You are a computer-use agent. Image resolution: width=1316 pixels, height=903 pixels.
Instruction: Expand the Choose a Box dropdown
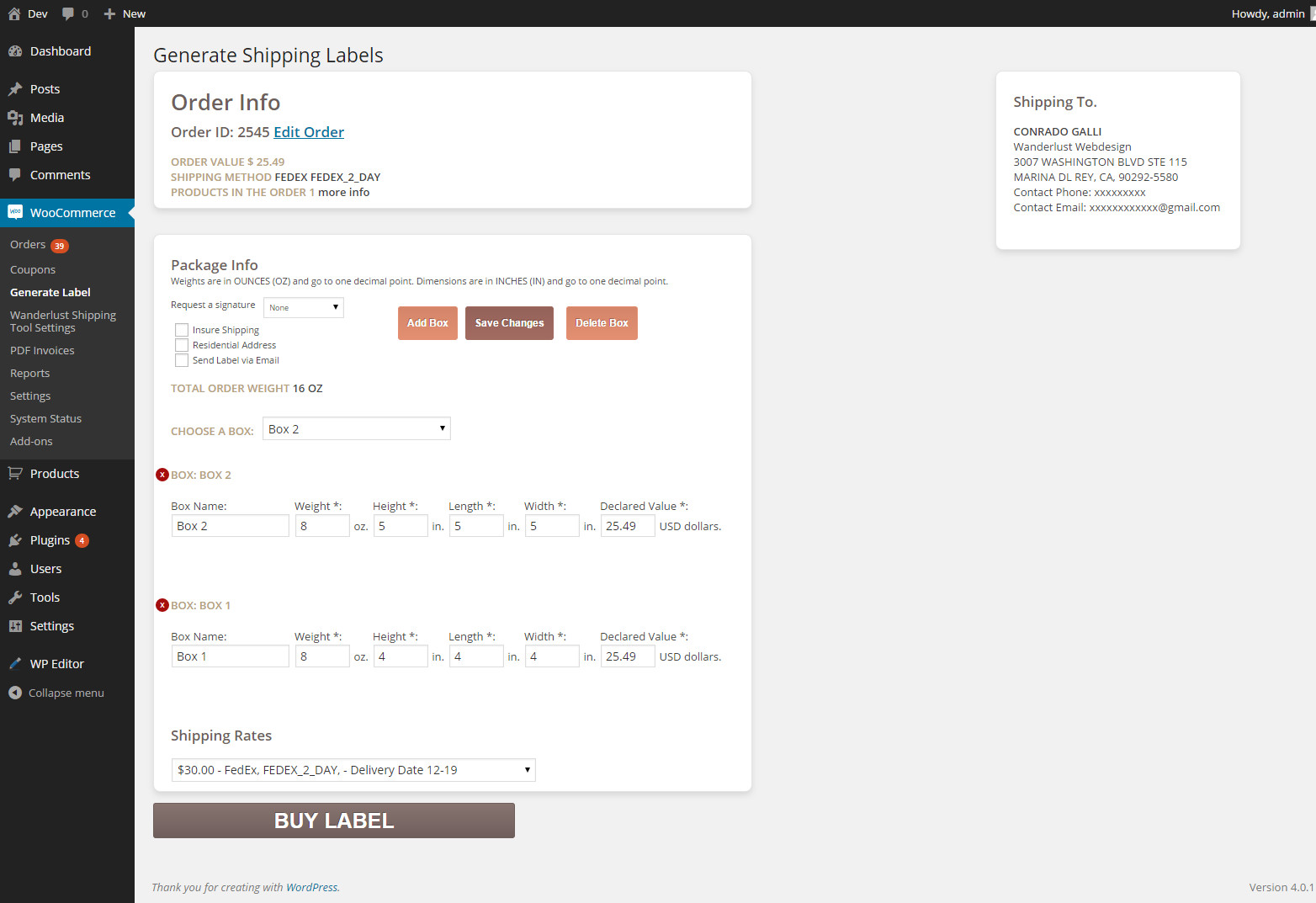357,429
